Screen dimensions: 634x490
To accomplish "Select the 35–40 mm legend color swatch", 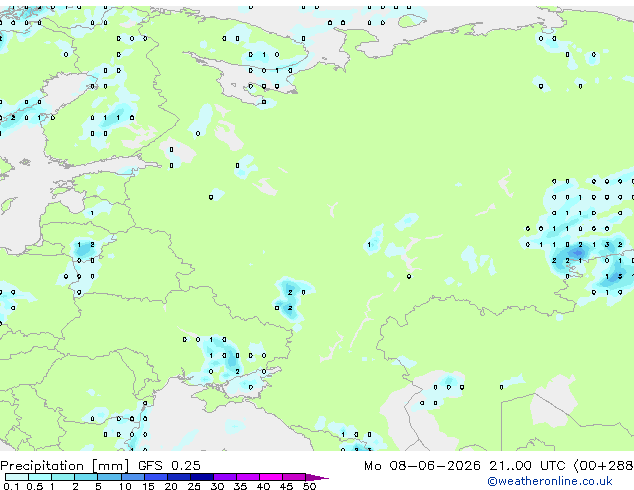I will click(x=247, y=477).
